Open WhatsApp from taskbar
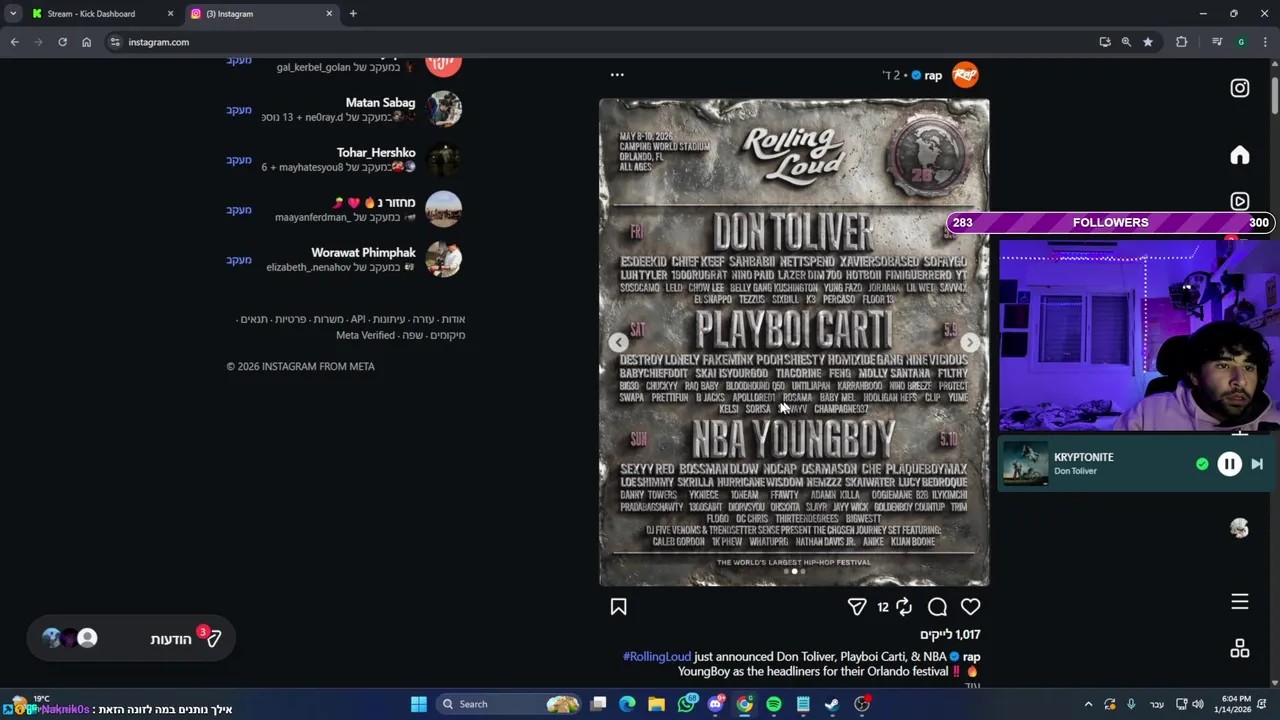This screenshot has height=720, width=1280. [686, 704]
